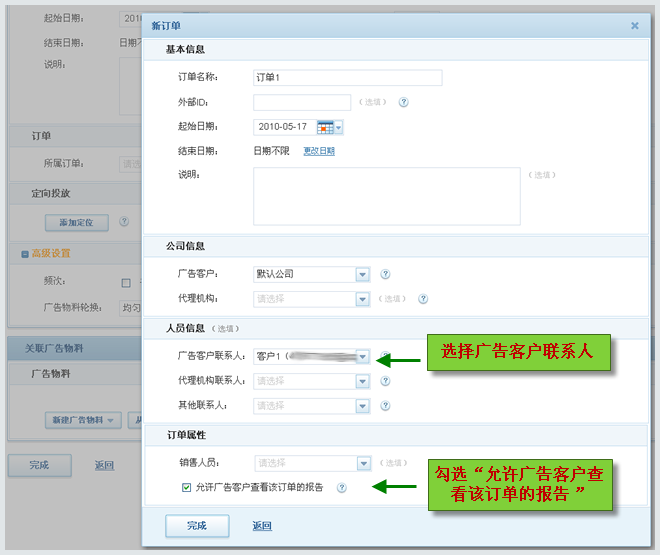
Task: Click help icon beside 其他联系人 dropdown
Action: [x=385, y=406]
